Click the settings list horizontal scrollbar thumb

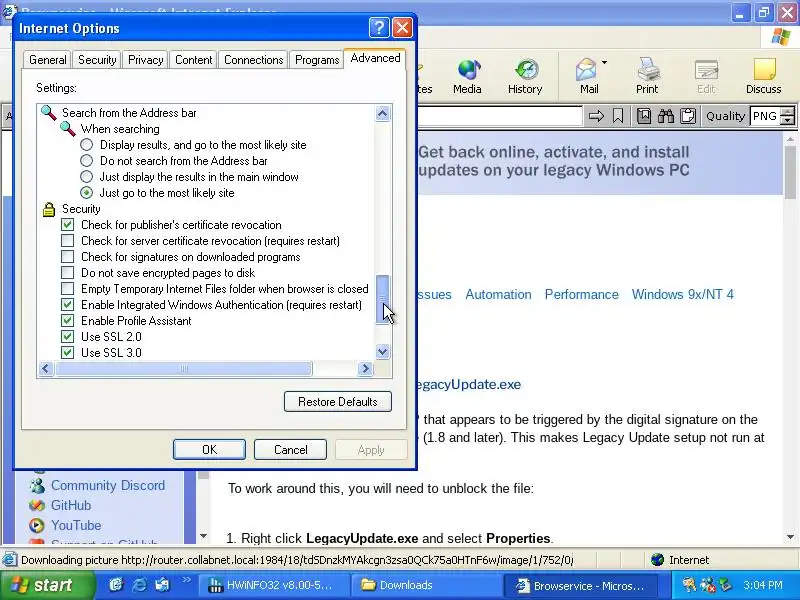click(x=184, y=368)
